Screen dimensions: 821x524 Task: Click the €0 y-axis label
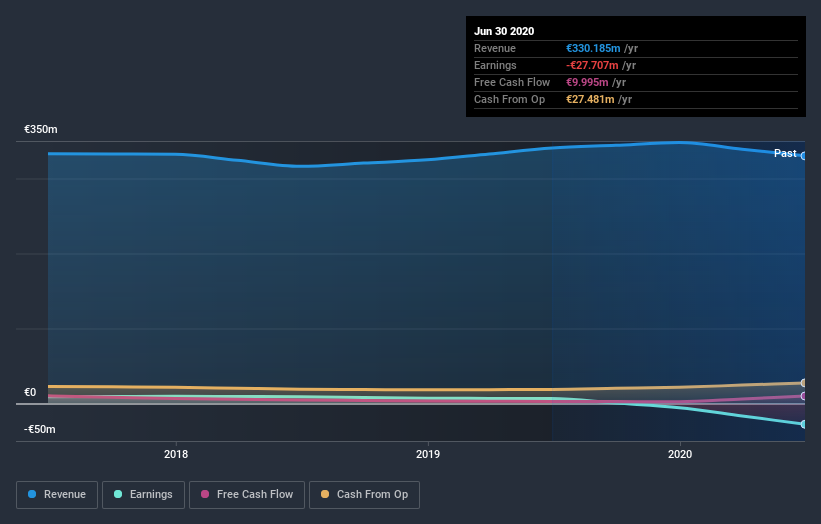pos(30,392)
